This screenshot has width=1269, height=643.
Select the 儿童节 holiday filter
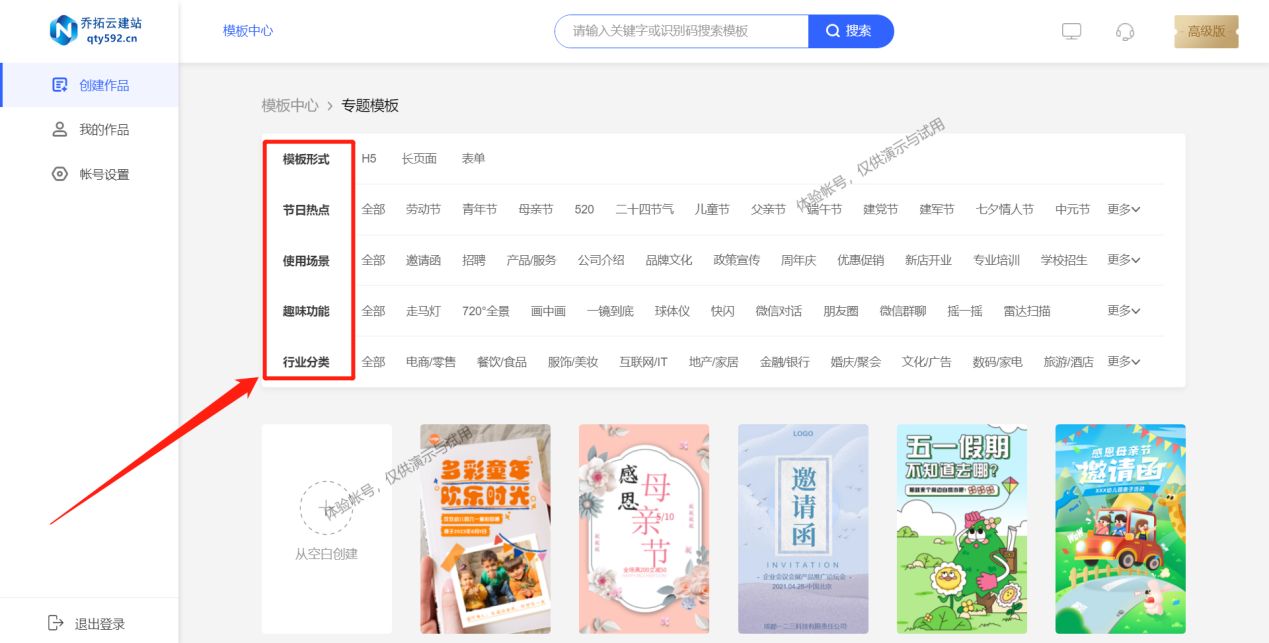click(x=712, y=209)
